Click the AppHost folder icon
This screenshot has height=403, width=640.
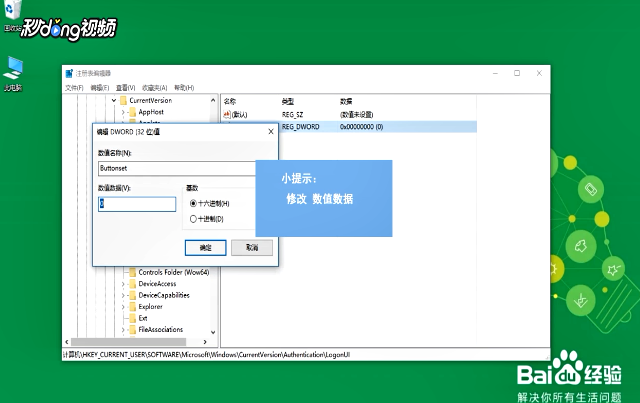pos(132,112)
